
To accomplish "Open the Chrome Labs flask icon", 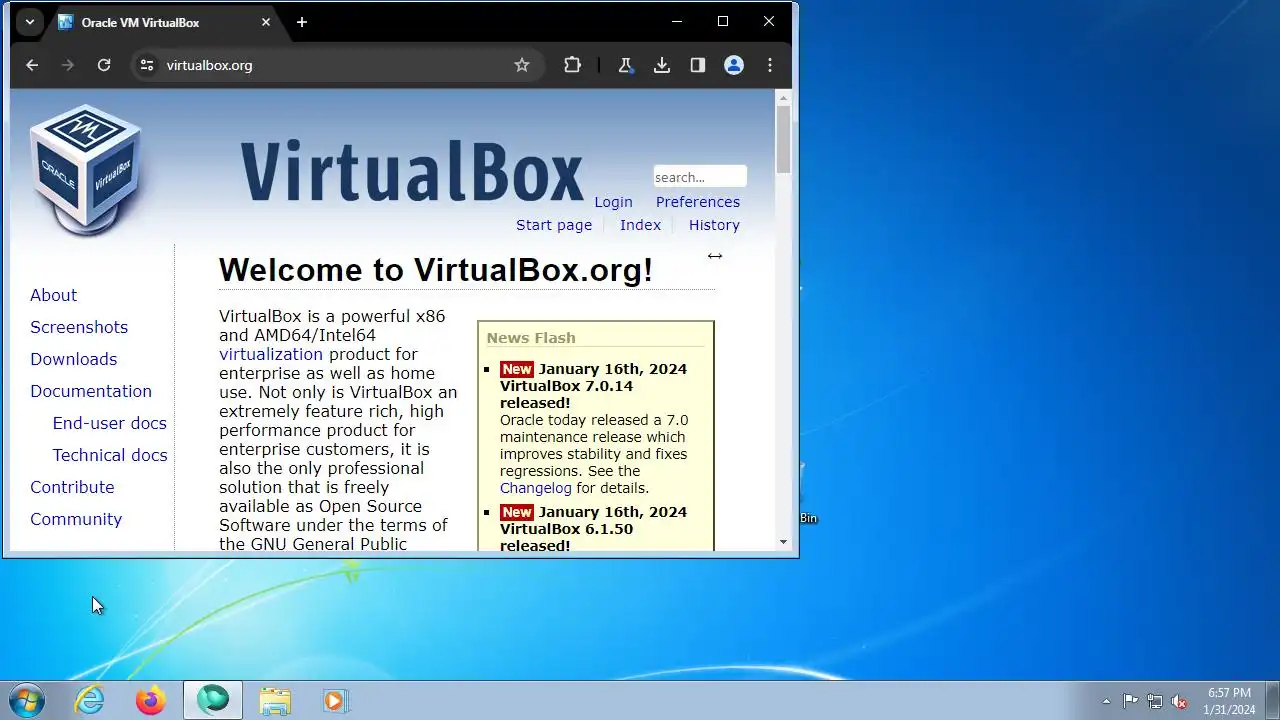I will 625,65.
